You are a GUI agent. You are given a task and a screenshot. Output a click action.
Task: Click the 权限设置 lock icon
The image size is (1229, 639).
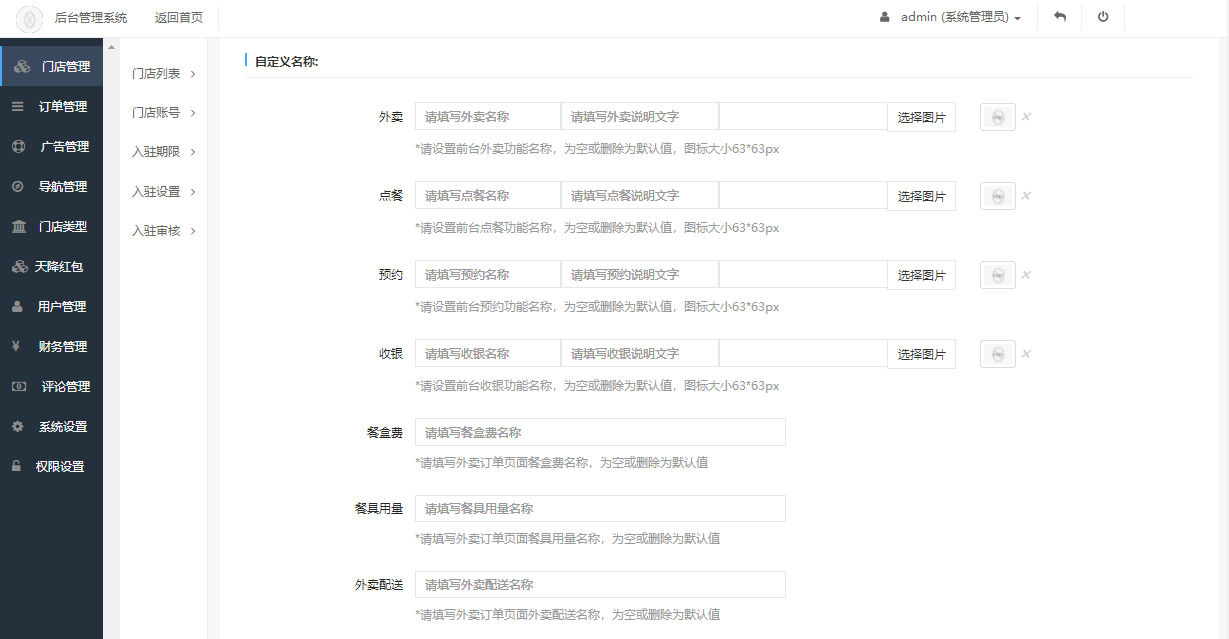click(16, 466)
